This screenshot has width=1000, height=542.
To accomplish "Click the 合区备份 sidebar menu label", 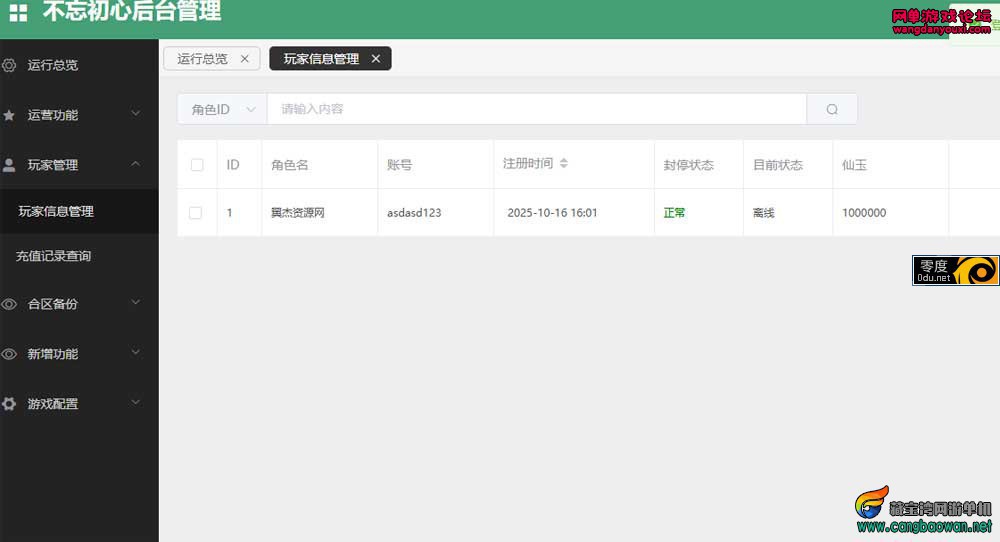I will (53, 304).
